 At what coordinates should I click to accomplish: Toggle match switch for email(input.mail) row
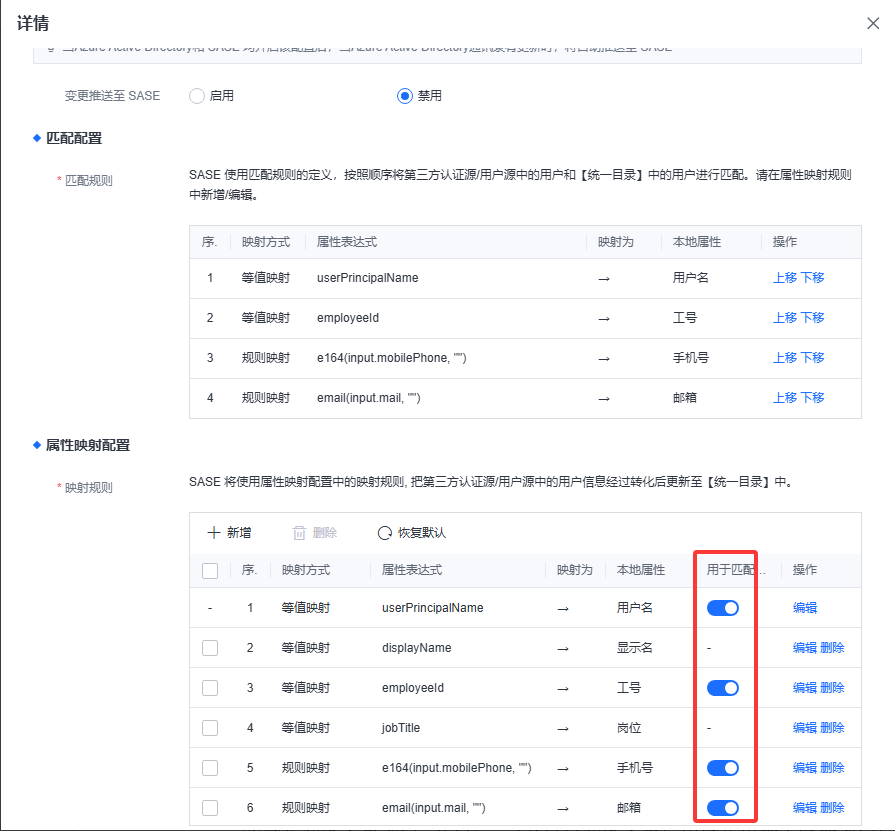coord(723,808)
